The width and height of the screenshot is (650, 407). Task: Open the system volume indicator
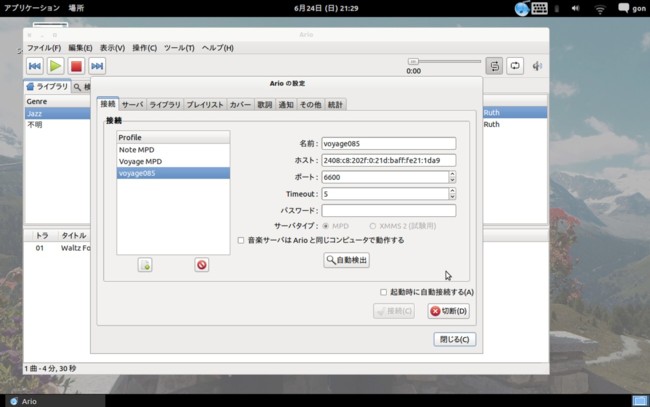(575, 8)
